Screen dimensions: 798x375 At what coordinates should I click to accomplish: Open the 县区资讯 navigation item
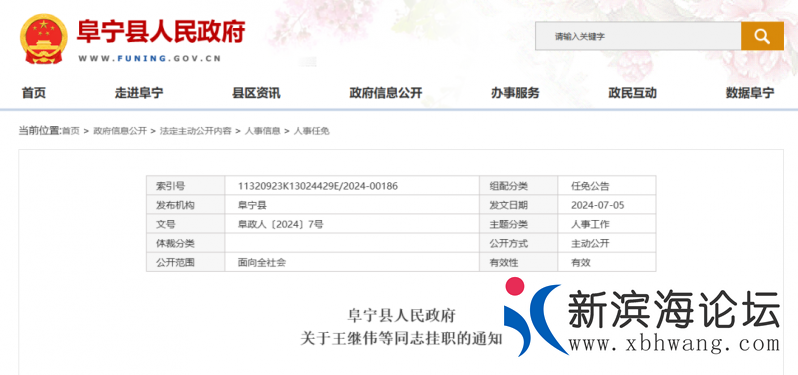256,93
